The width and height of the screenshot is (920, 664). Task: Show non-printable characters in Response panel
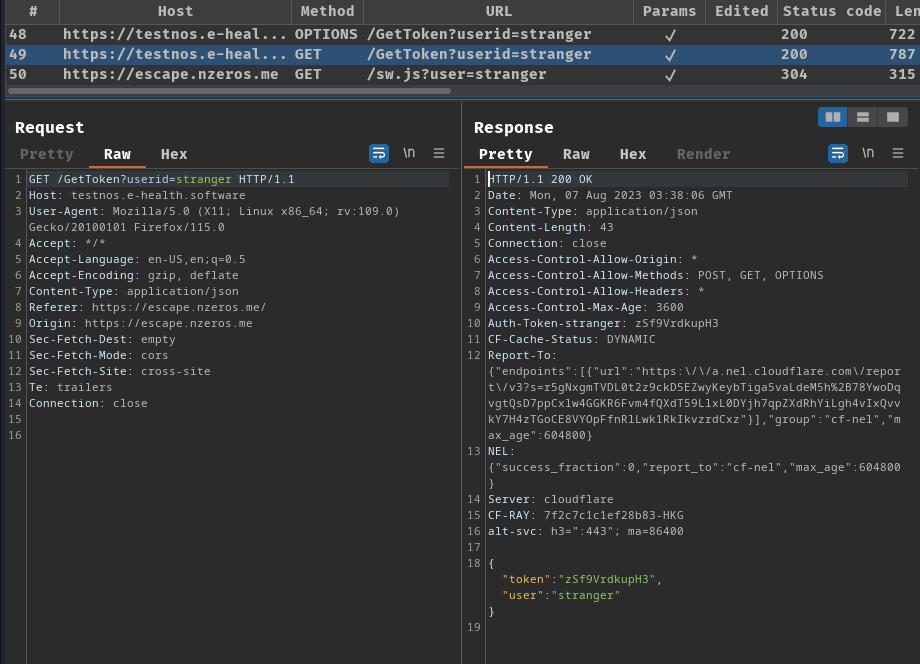[868, 153]
